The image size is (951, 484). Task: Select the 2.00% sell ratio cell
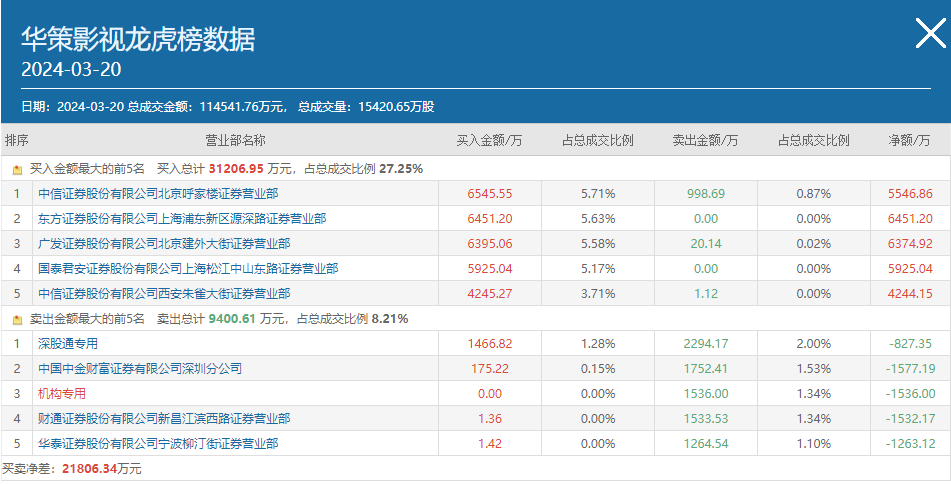click(x=813, y=344)
